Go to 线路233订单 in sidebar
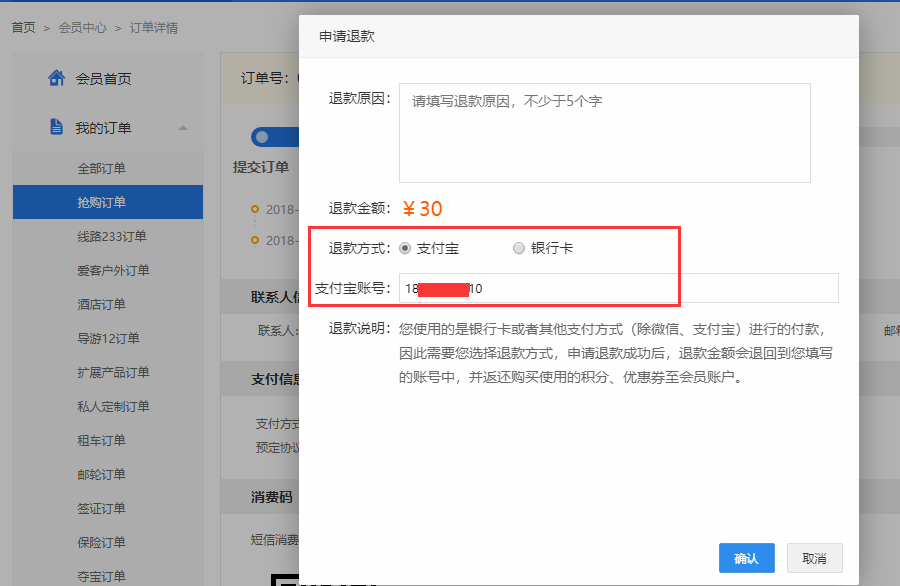The width and height of the screenshot is (900, 586). tap(112, 236)
